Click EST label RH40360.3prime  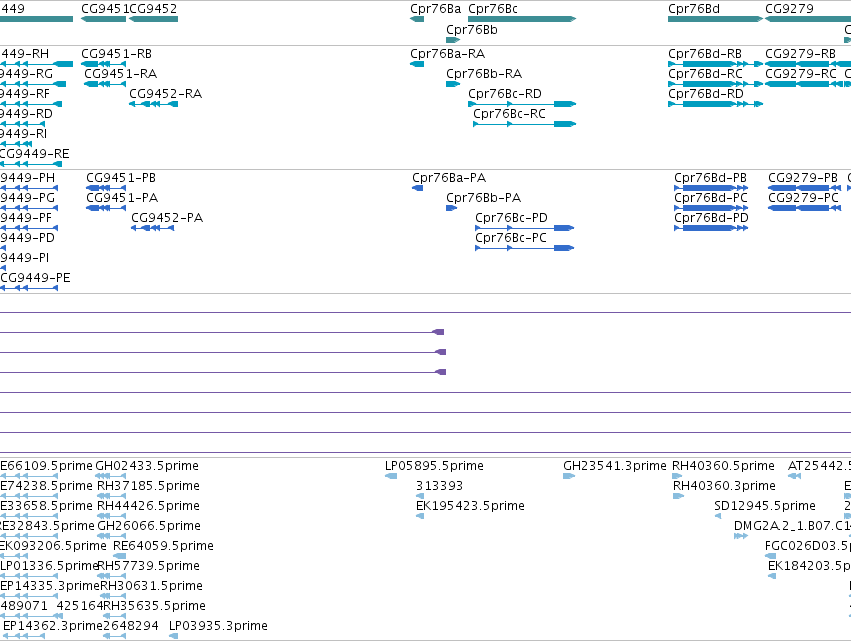click(724, 486)
